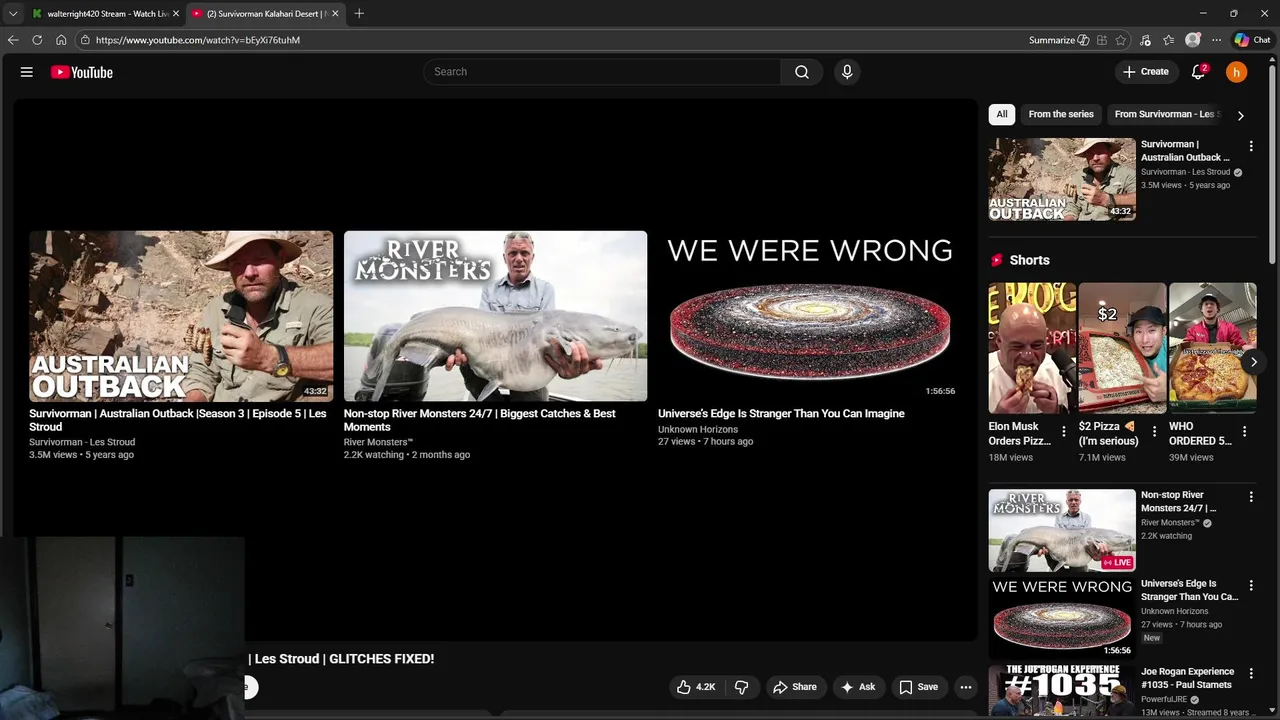Open the orange 'h' account avatar
The image size is (1280, 720).
click(x=1237, y=72)
